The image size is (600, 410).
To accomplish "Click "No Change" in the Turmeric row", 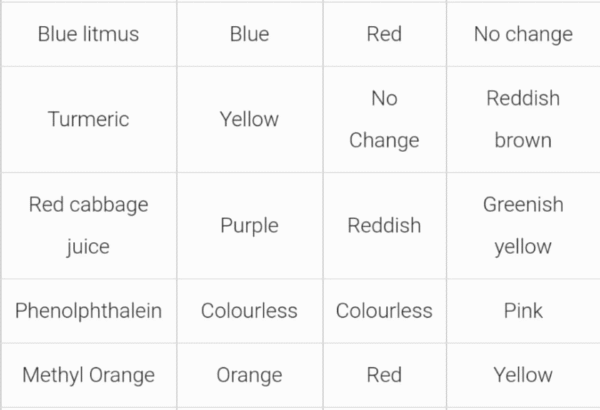I will (x=384, y=119).
